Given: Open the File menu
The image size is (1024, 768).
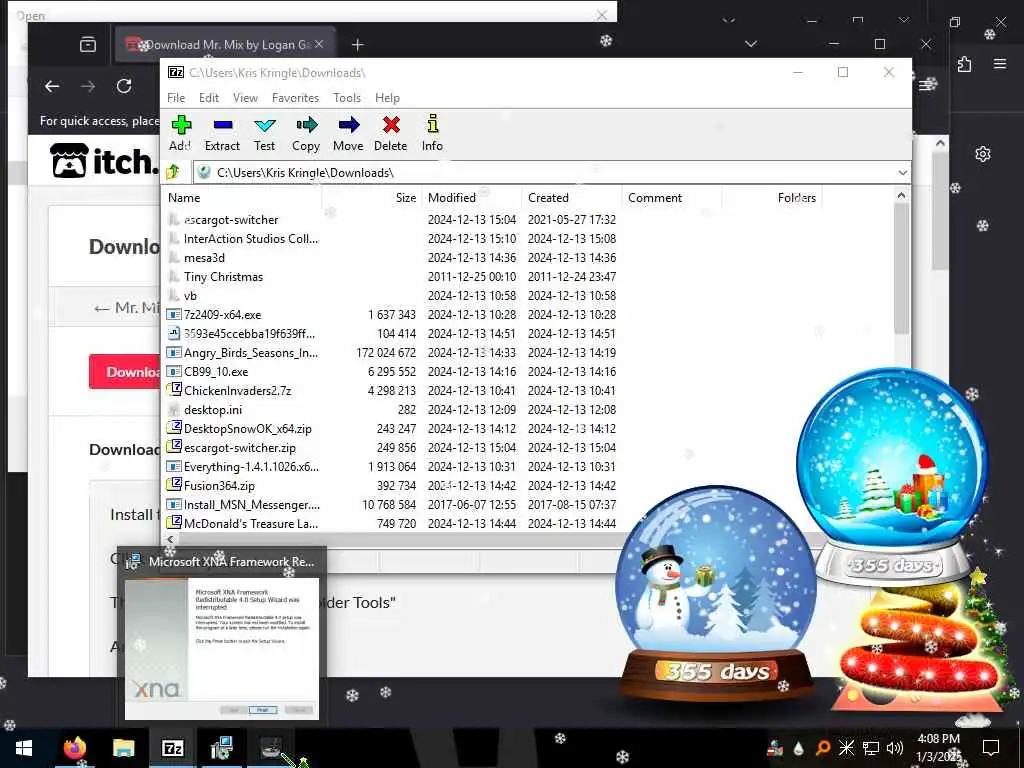Looking at the screenshot, I should click(176, 98).
